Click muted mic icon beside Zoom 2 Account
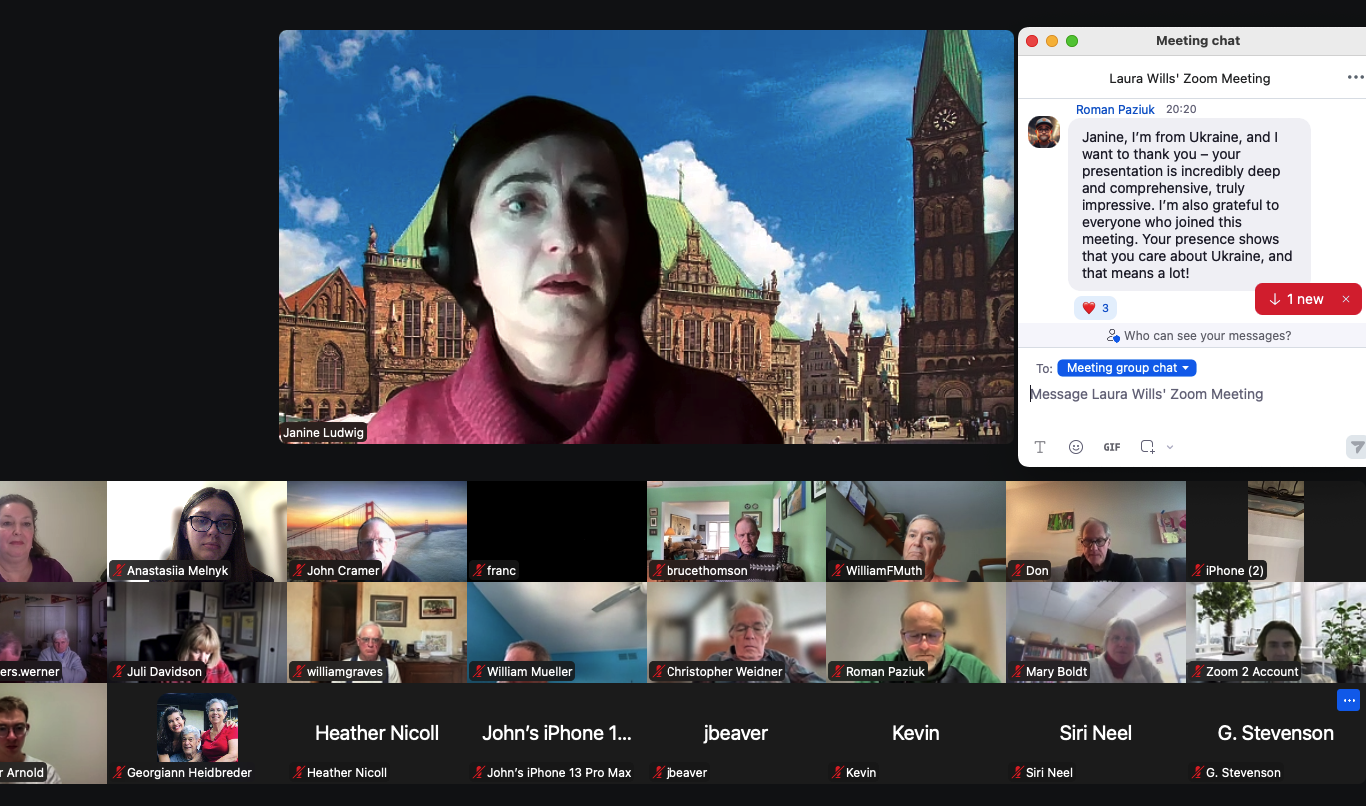 coord(1197,672)
